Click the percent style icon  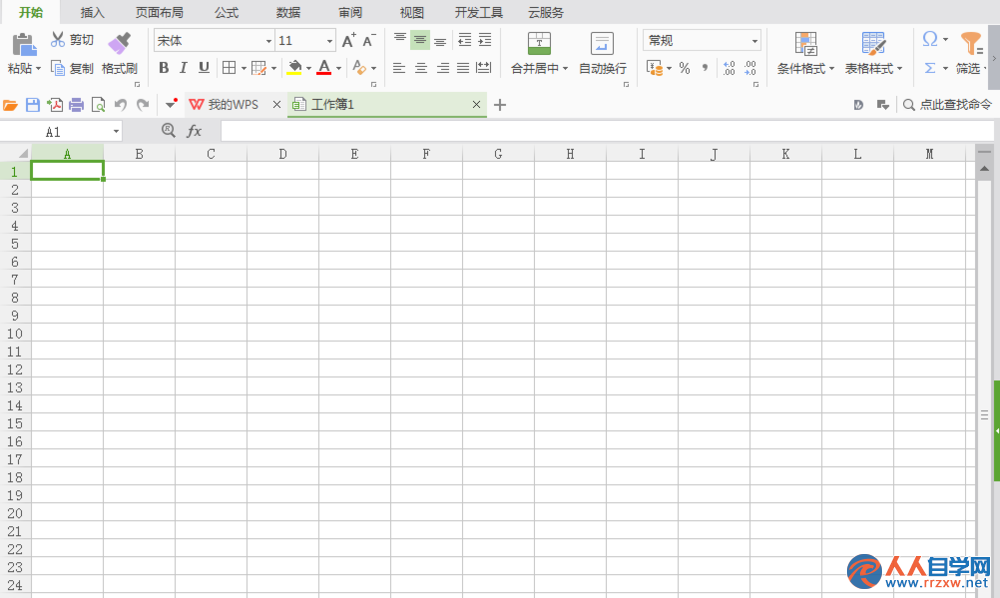tap(684, 68)
